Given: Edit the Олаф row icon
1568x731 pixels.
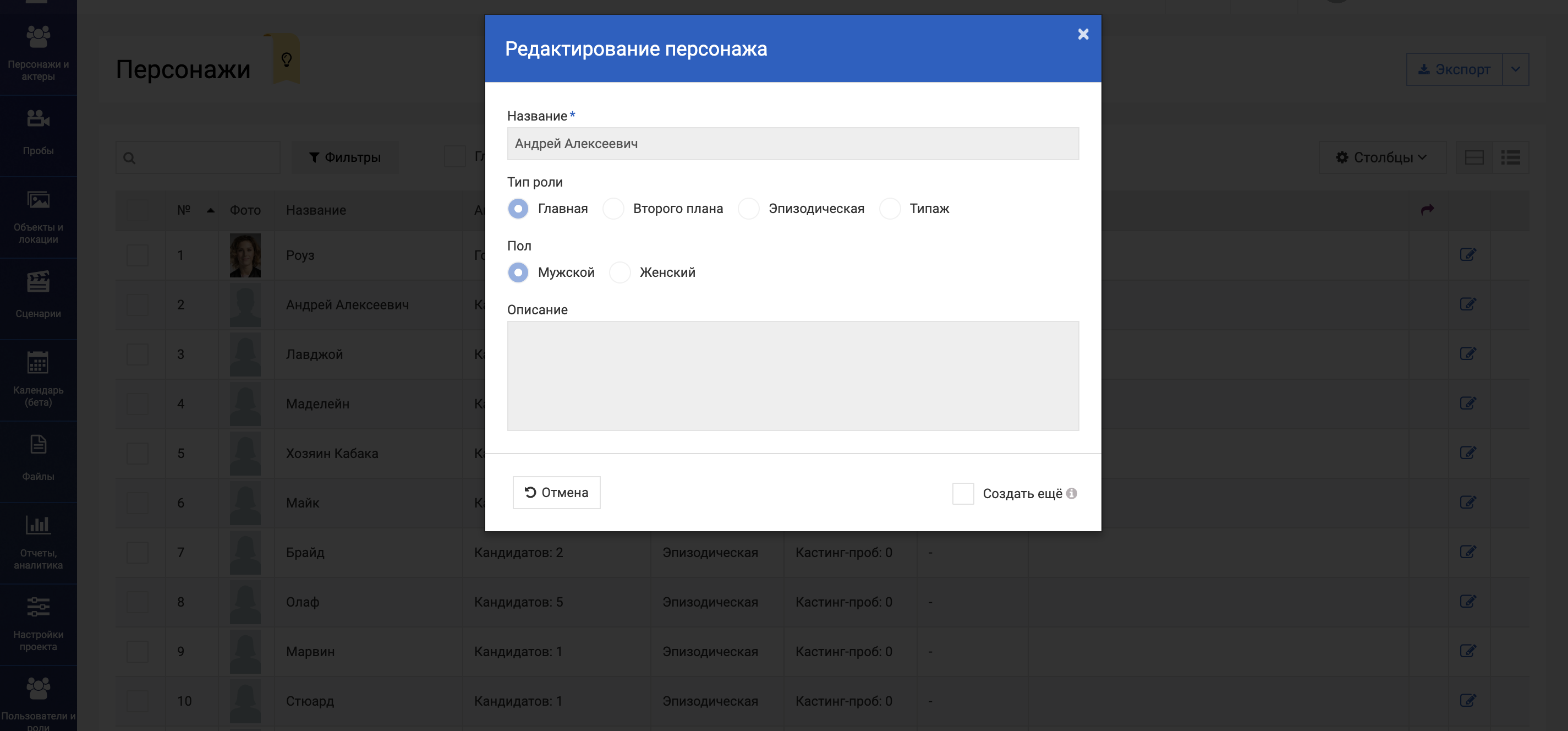Looking at the screenshot, I should coord(1467,601).
